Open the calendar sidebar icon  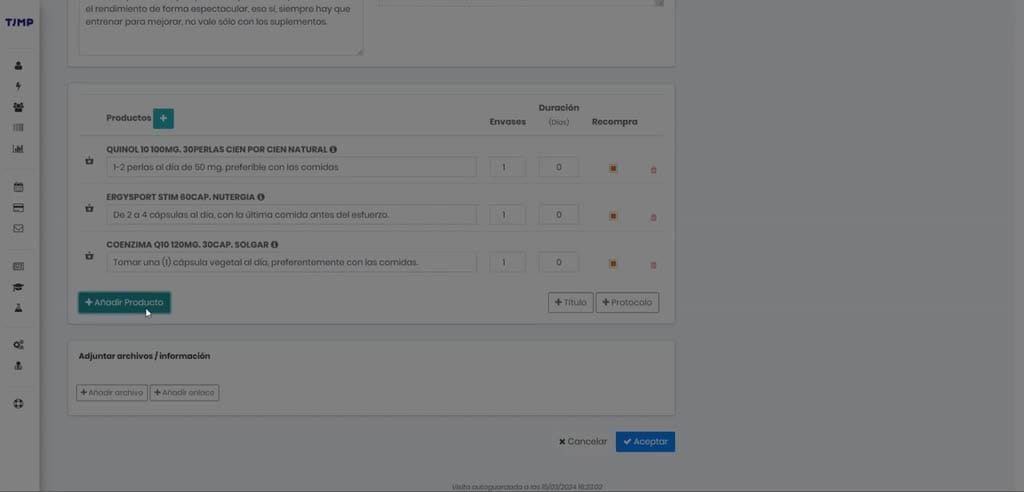18,187
